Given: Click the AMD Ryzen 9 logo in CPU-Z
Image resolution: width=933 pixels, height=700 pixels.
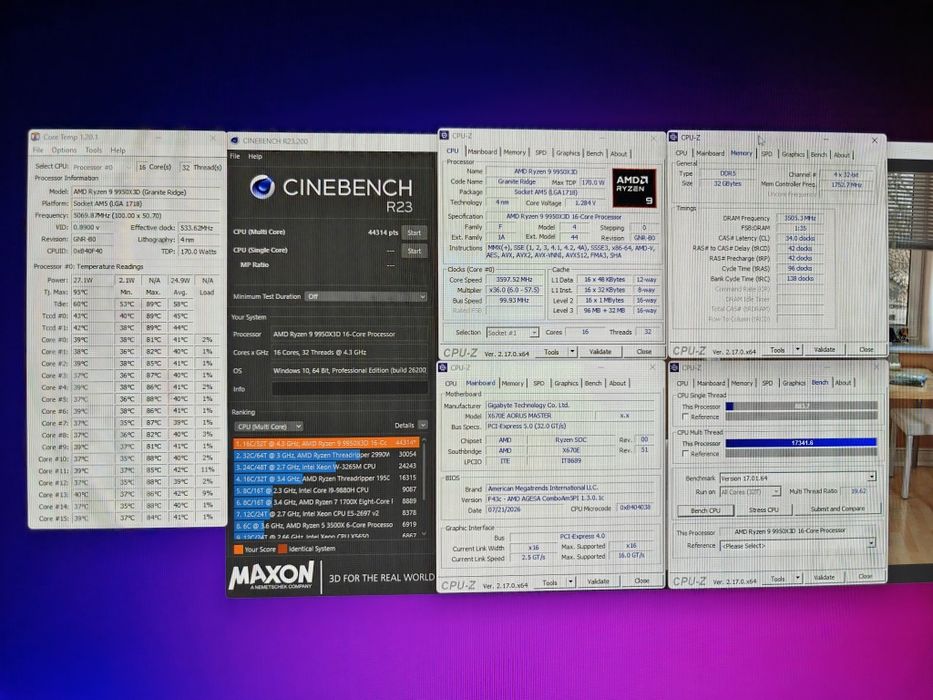Looking at the screenshot, I should tap(634, 188).
